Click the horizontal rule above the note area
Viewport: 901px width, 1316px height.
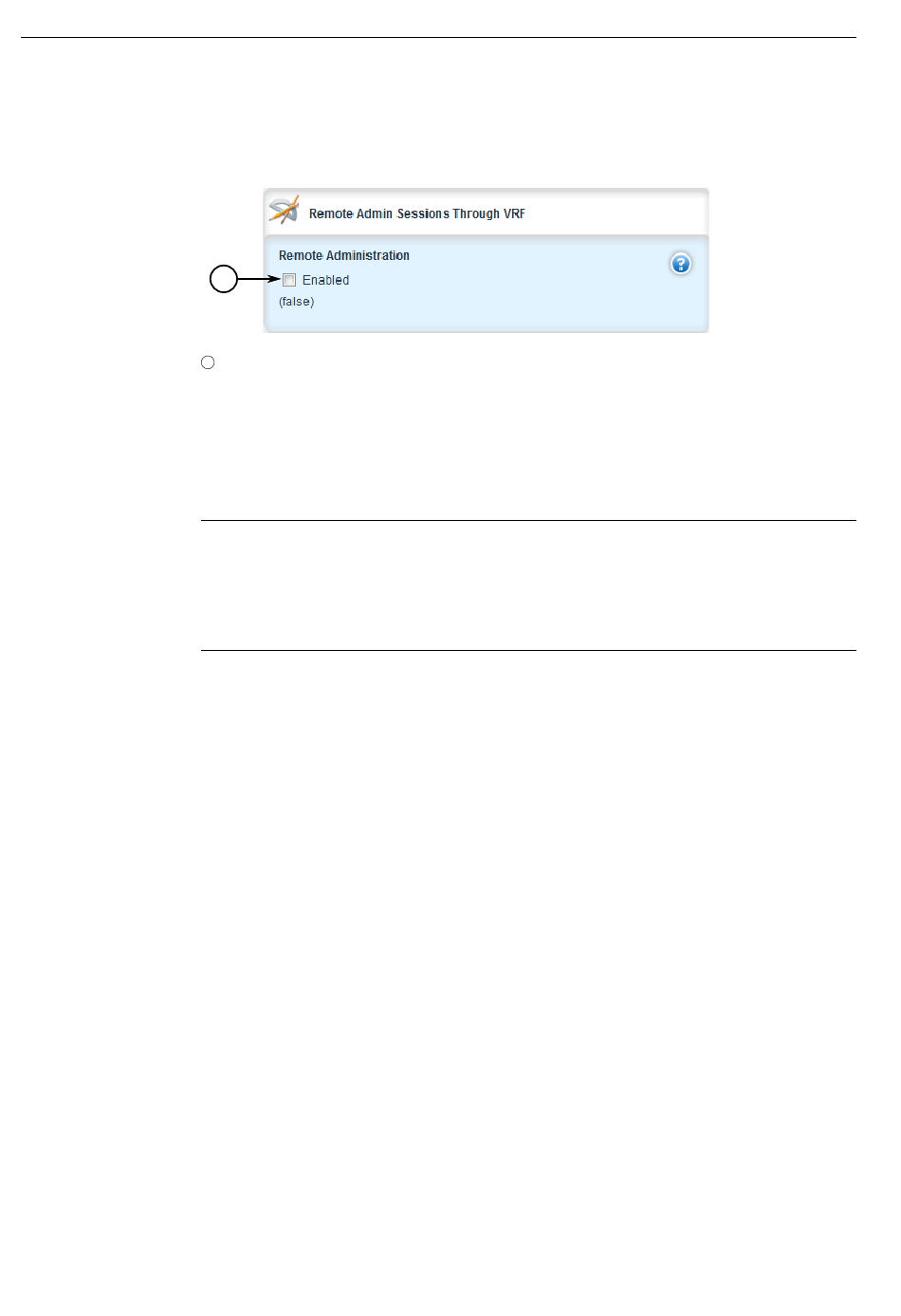pos(528,520)
